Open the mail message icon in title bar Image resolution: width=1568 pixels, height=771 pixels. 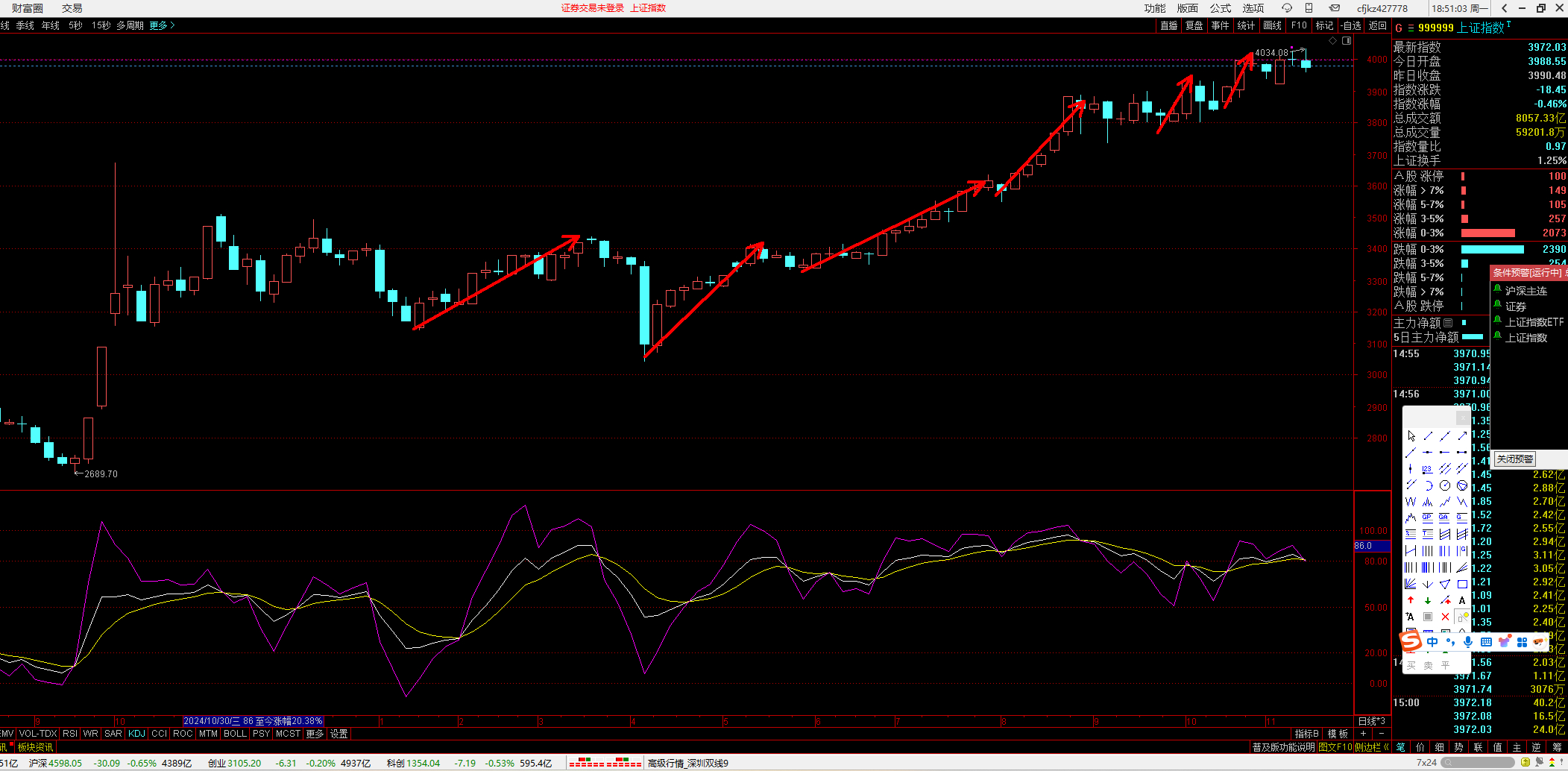click(x=1335, y=8)
